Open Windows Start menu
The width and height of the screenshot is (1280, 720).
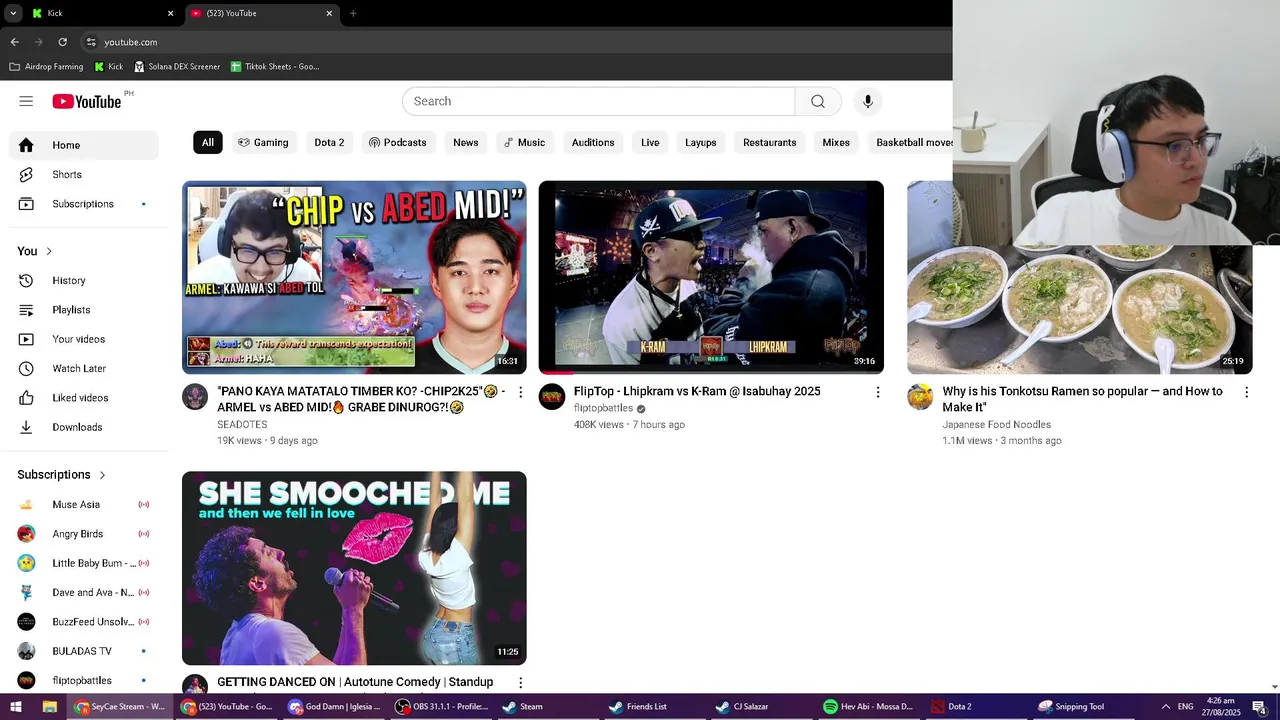16,707
